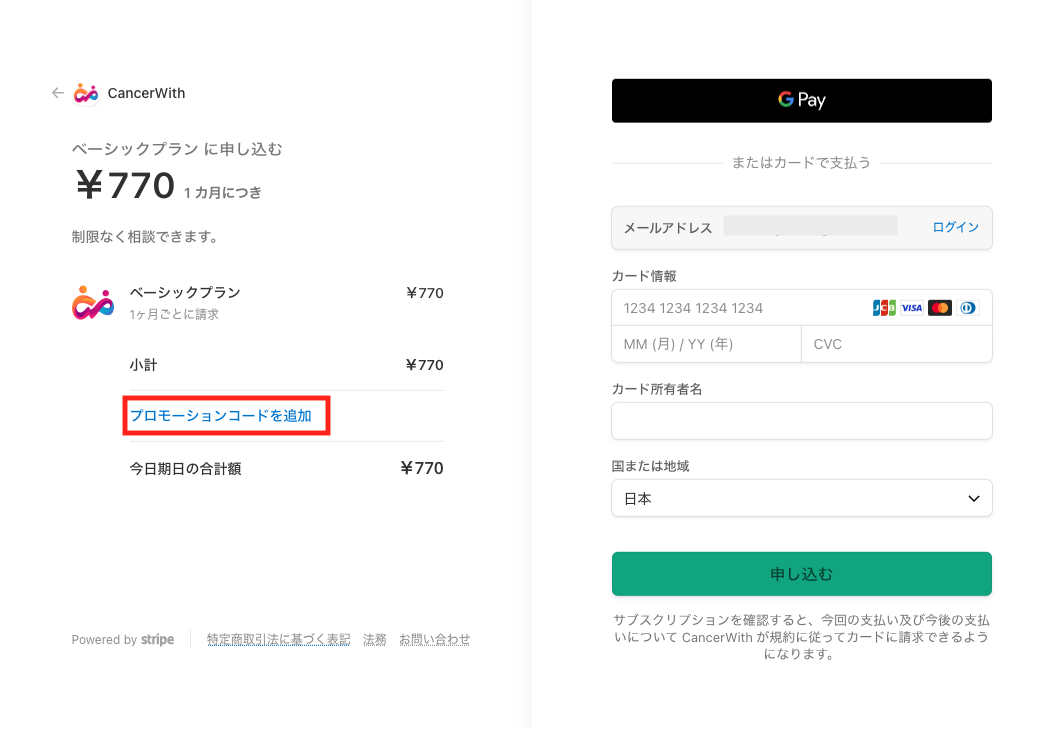1052x729 pixels.
Task: Click the Diners Club card icon
Action: (x=967, y=308)
